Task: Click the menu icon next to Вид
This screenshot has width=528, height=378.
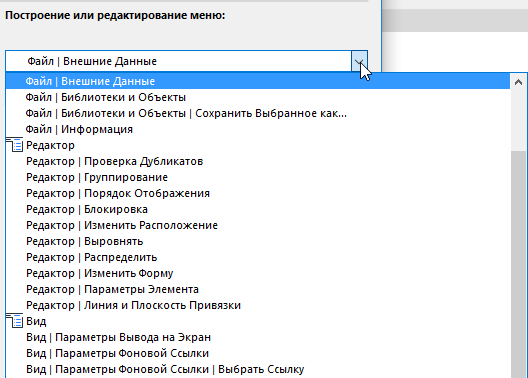Action: tap(14, 321)
